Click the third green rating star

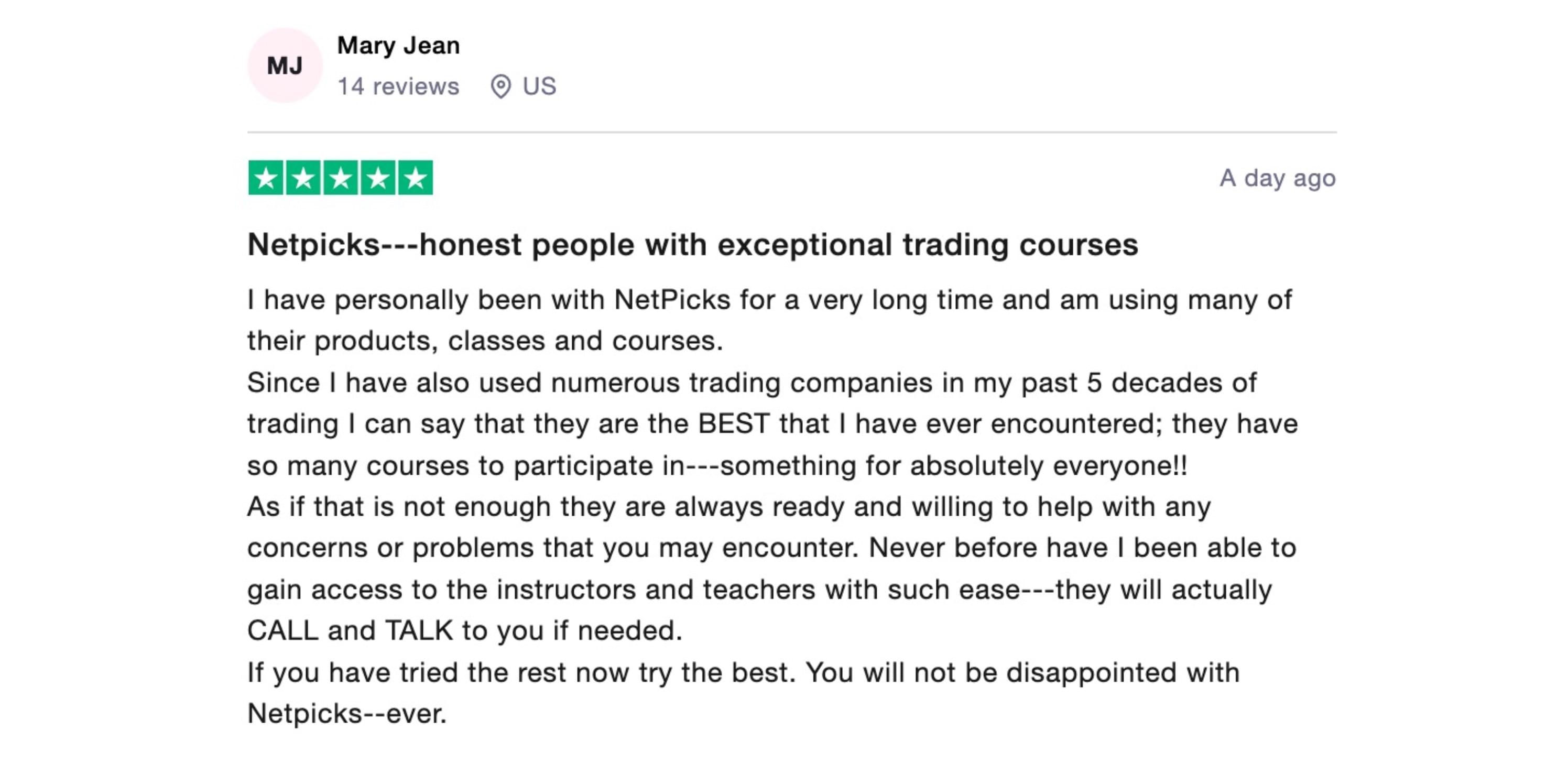pyautogui.click(x=341, y=178)
